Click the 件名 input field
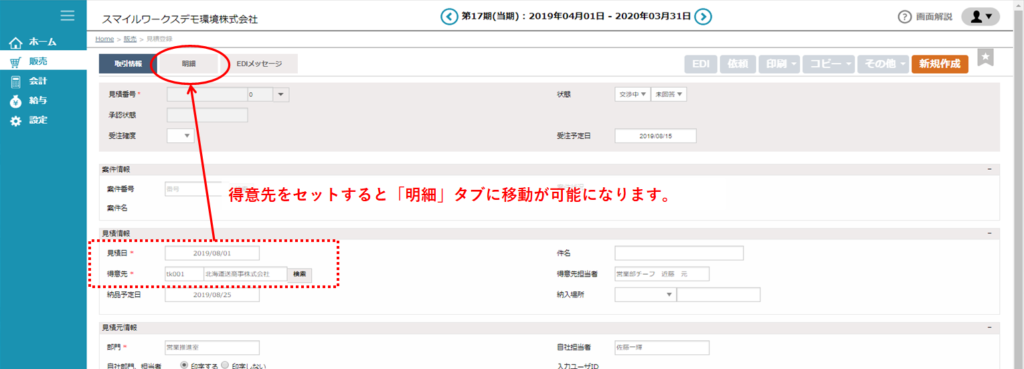 tap(679, 253)
